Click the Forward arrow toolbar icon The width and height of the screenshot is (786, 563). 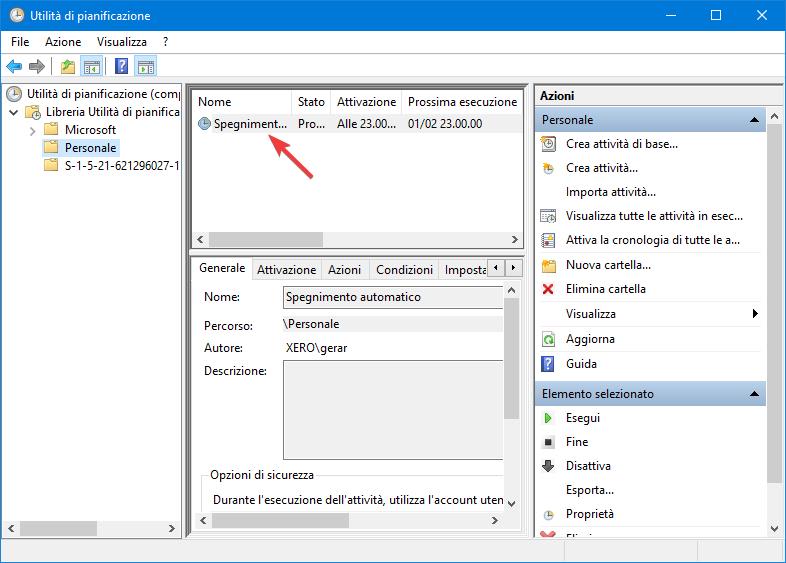37,66
